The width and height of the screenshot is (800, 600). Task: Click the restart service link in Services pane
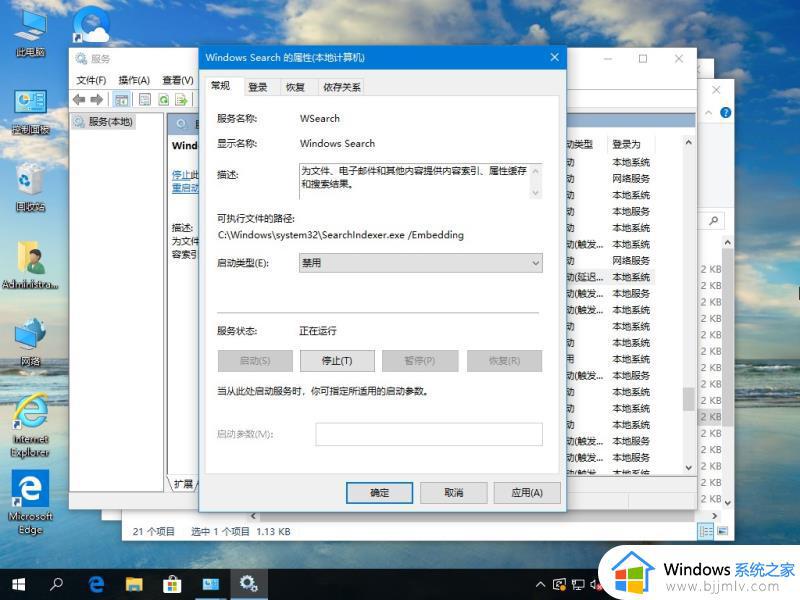point(185,188)
